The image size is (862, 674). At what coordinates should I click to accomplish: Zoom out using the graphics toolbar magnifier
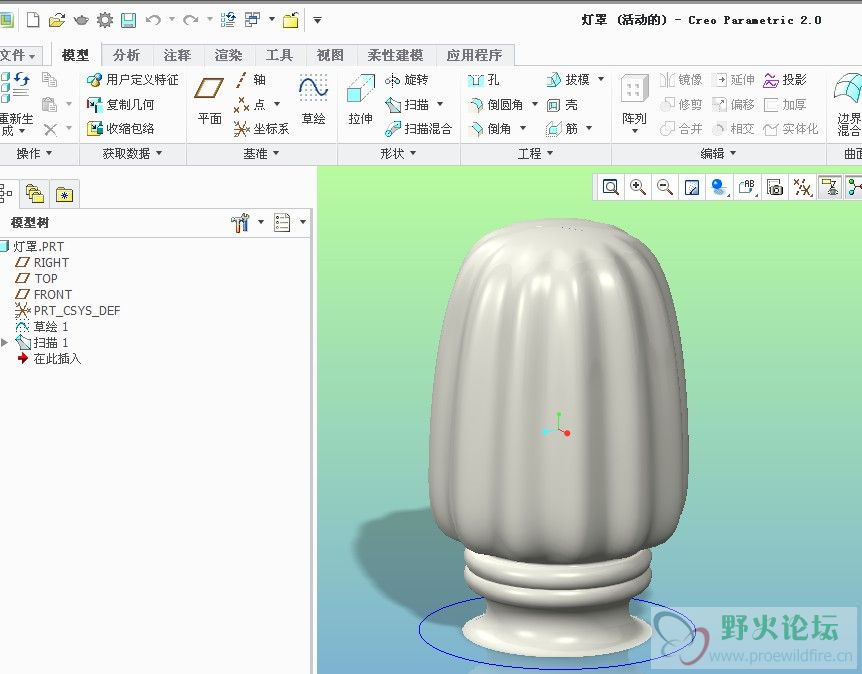click(x=665, y=187)
